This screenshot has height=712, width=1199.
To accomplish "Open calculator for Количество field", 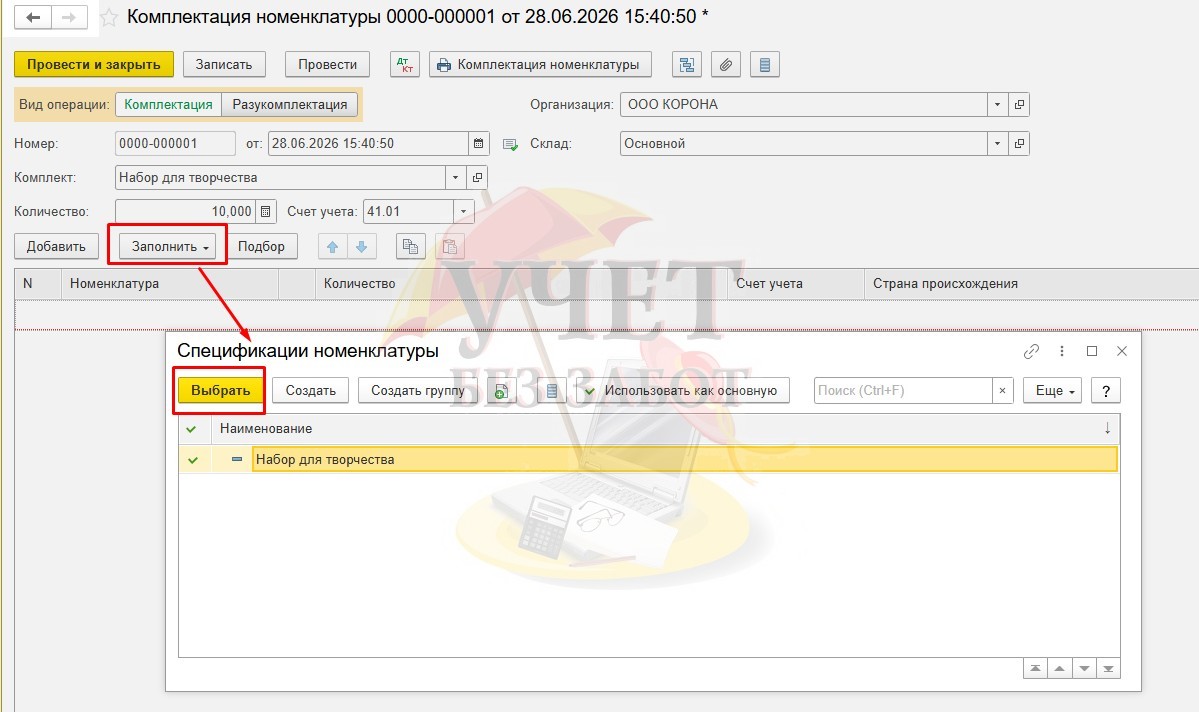I will coord(265,211).
